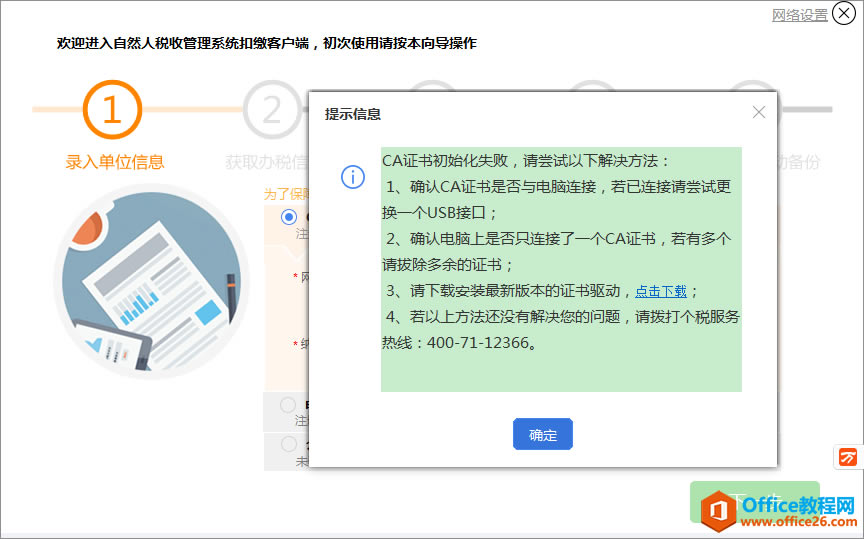Click the welcome heading 欢迎进入自然人税收管理系统扣缴客户端
Viewport: 864px width, 539px height.
coord(182,43)
